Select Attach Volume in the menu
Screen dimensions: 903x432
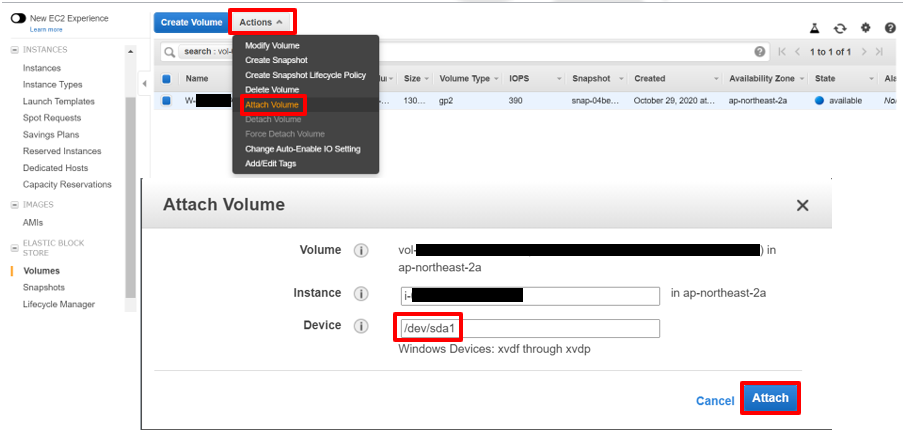tap(272, 105)
